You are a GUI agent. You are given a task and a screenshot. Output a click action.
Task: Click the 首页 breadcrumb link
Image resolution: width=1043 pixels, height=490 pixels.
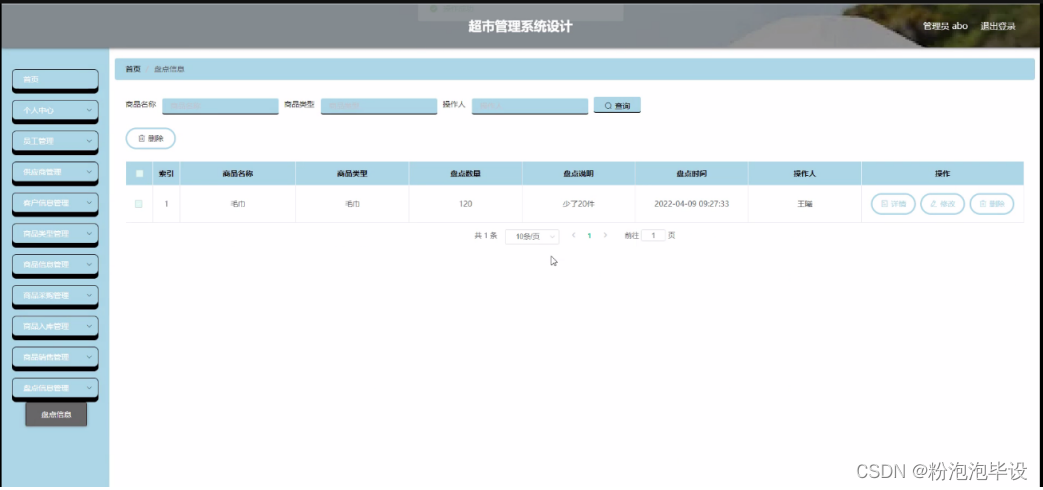click(133, 69)
